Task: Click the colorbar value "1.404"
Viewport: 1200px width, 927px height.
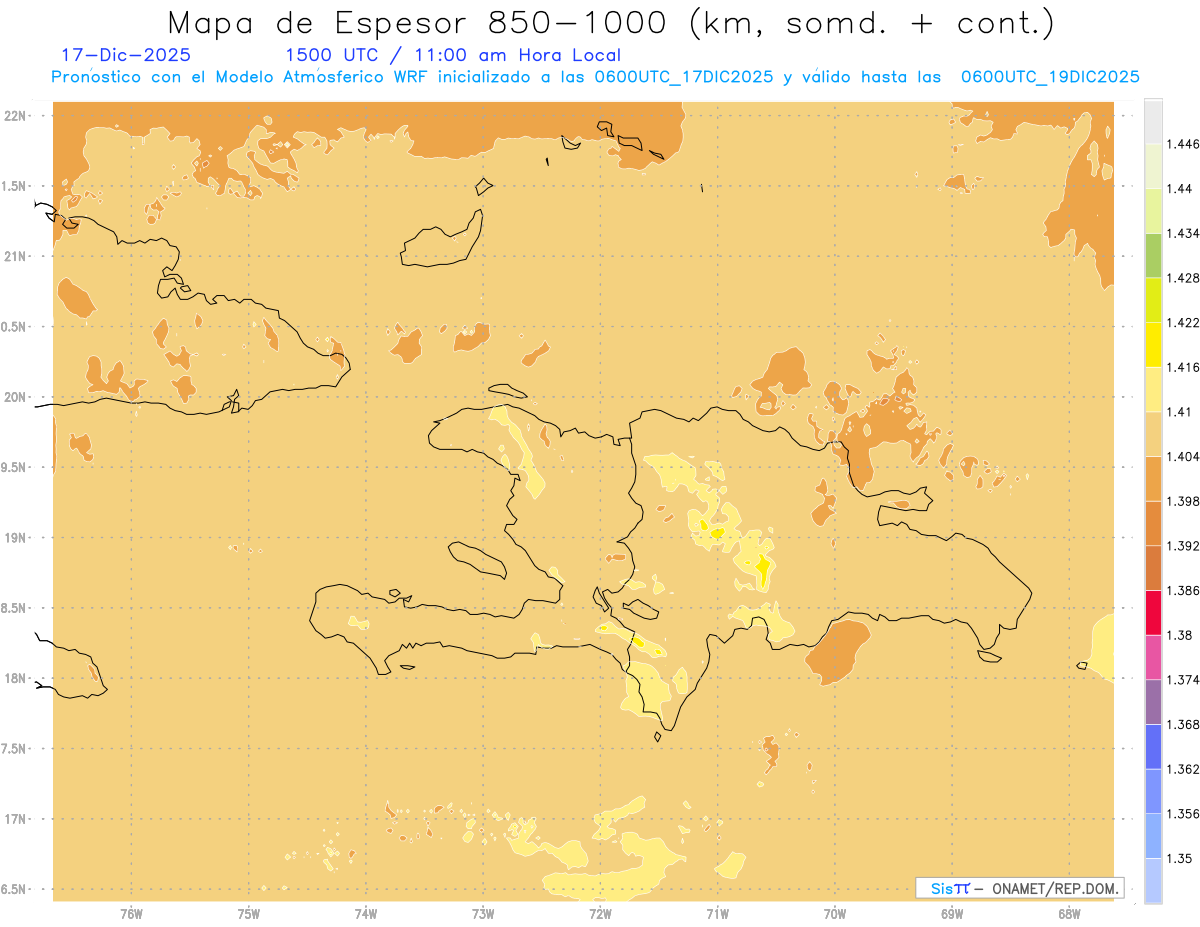Action: 1185,457
